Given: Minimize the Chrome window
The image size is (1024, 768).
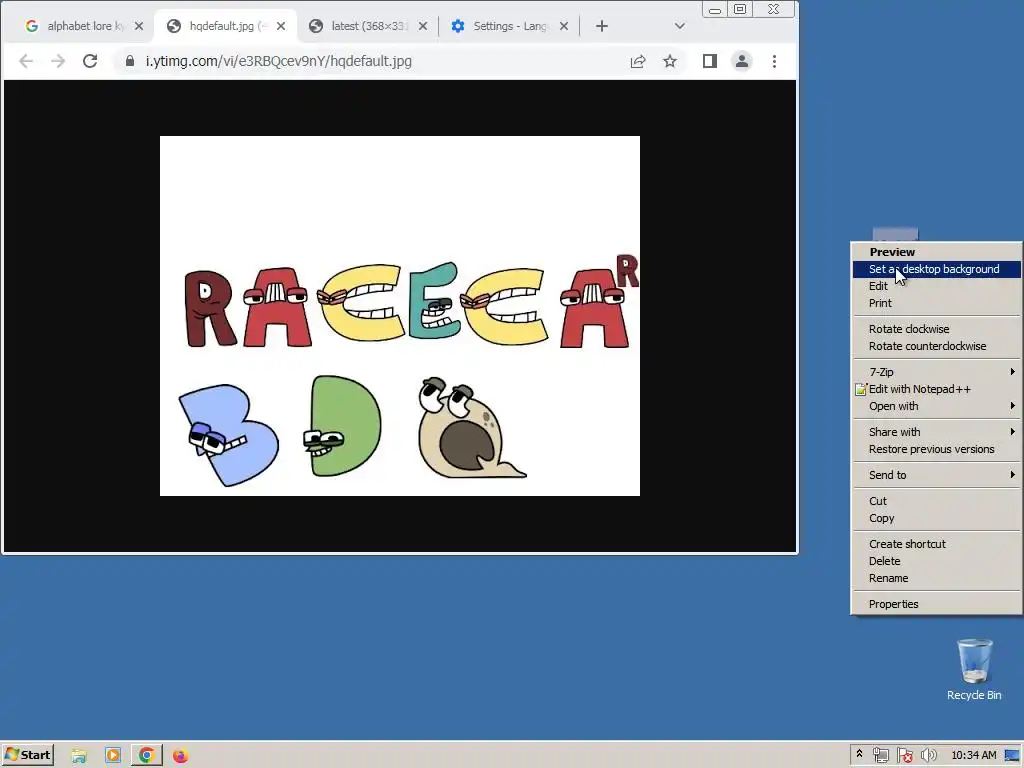Looking at the screenshot, I should (x=715, y=10).
